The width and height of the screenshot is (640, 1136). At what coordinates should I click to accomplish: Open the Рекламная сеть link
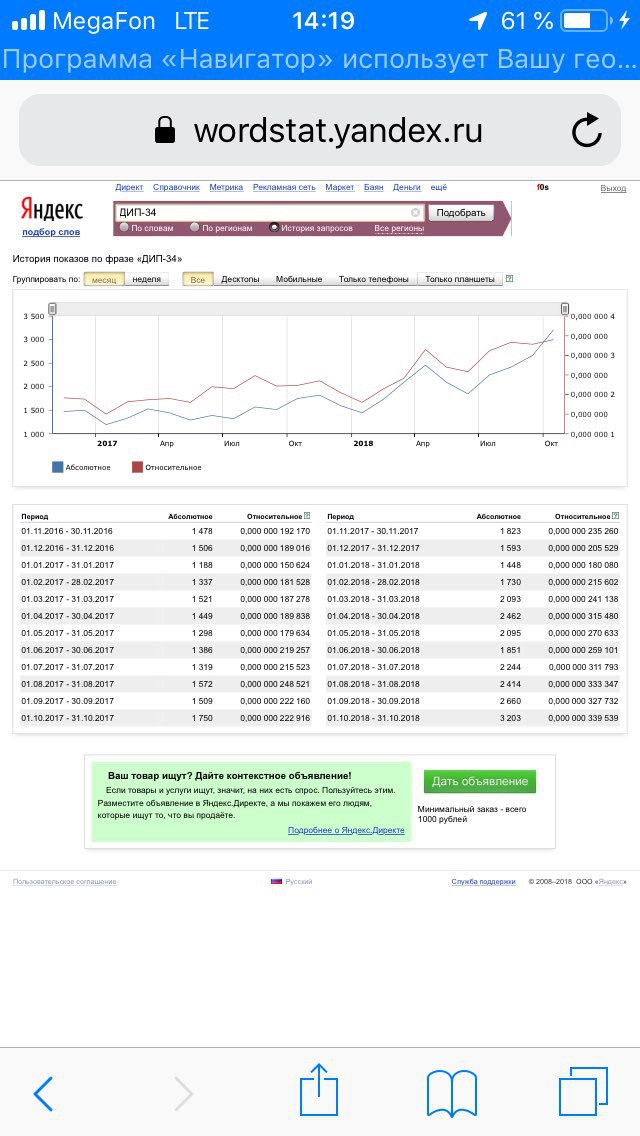coord(284,188)
